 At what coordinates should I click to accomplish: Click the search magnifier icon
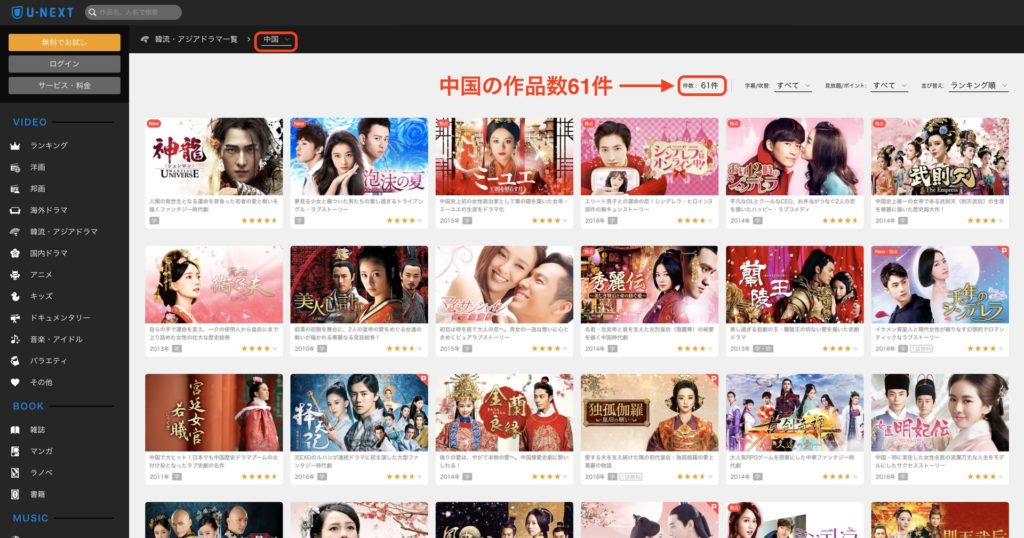pyautogui.click(x=93, y=12)
